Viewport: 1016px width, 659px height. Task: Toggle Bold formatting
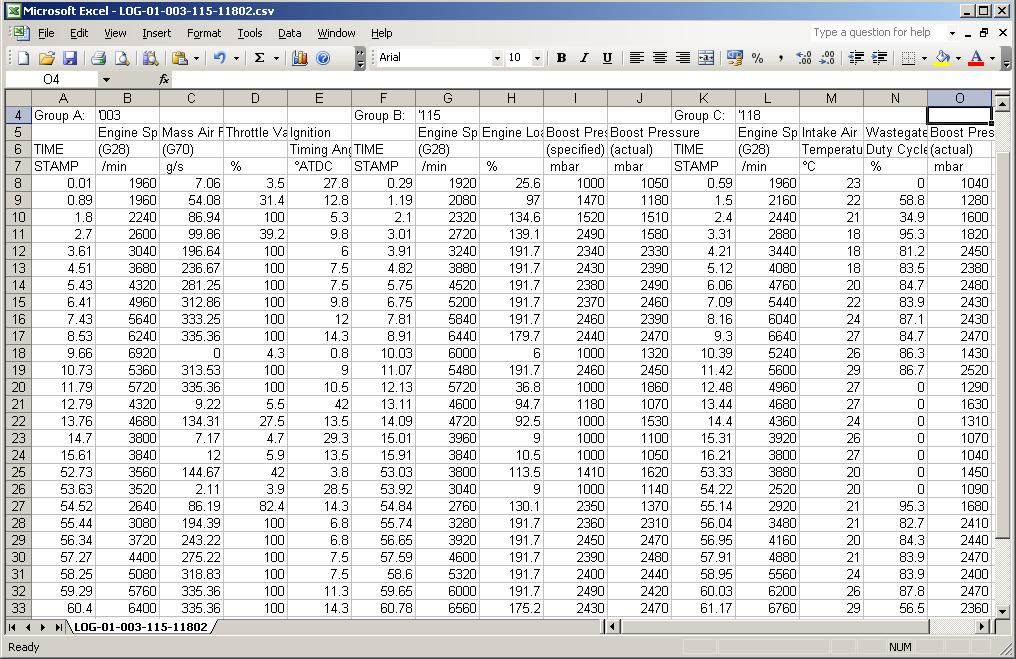pos(561,58)
